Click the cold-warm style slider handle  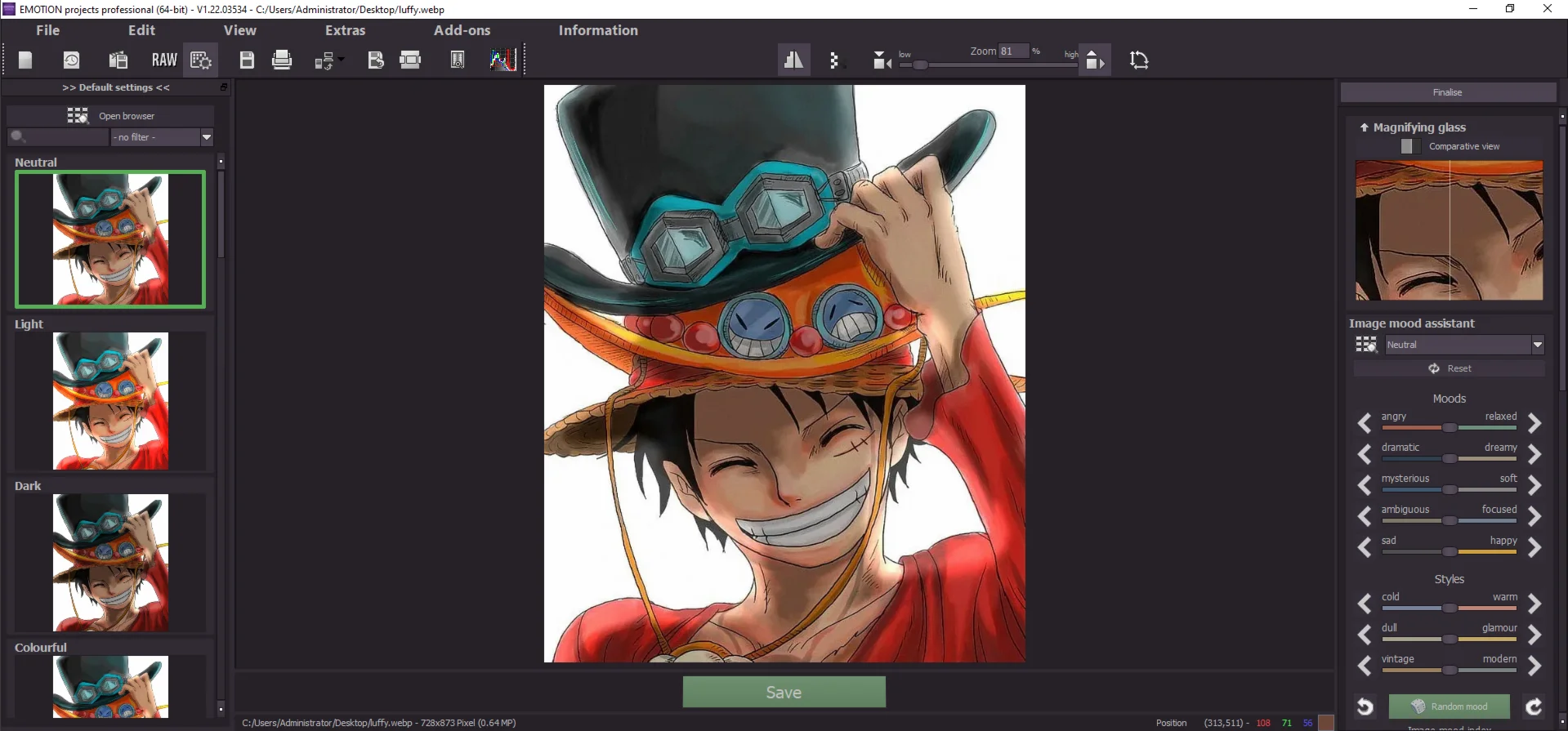[x=1450, y=608]
